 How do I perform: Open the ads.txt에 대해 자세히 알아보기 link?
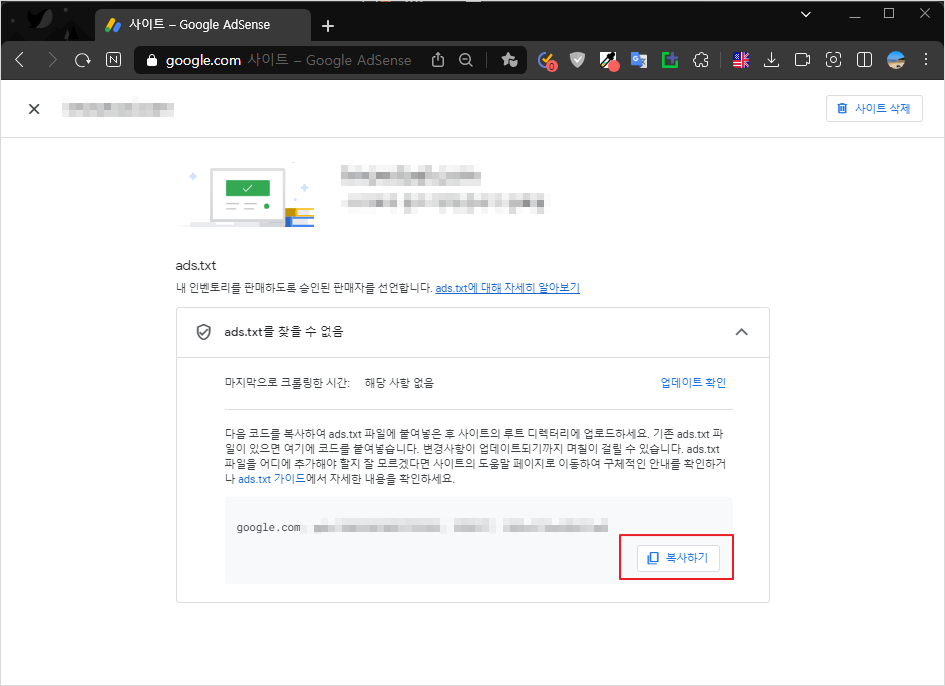point(507,288)
